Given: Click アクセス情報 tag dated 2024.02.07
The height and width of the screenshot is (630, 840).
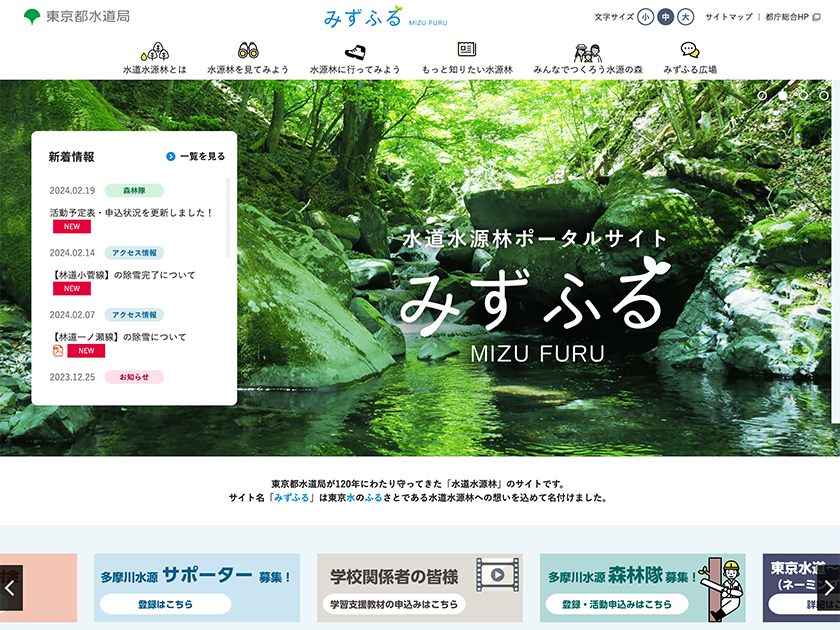Looking at the screenshot, I should (134, 314).
